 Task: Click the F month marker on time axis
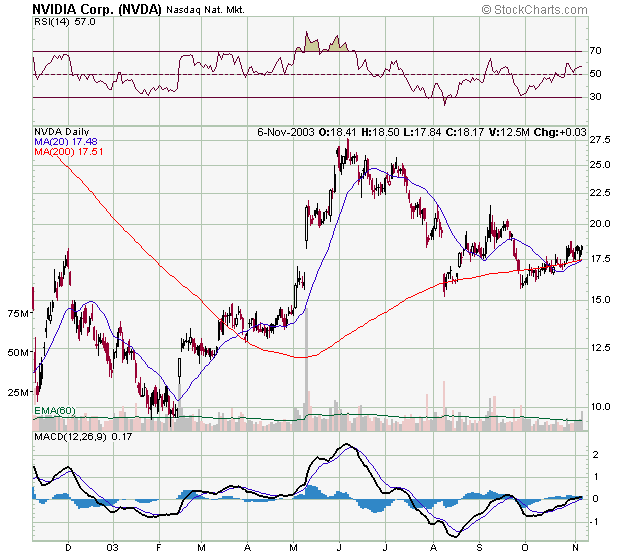coord(159,548)
